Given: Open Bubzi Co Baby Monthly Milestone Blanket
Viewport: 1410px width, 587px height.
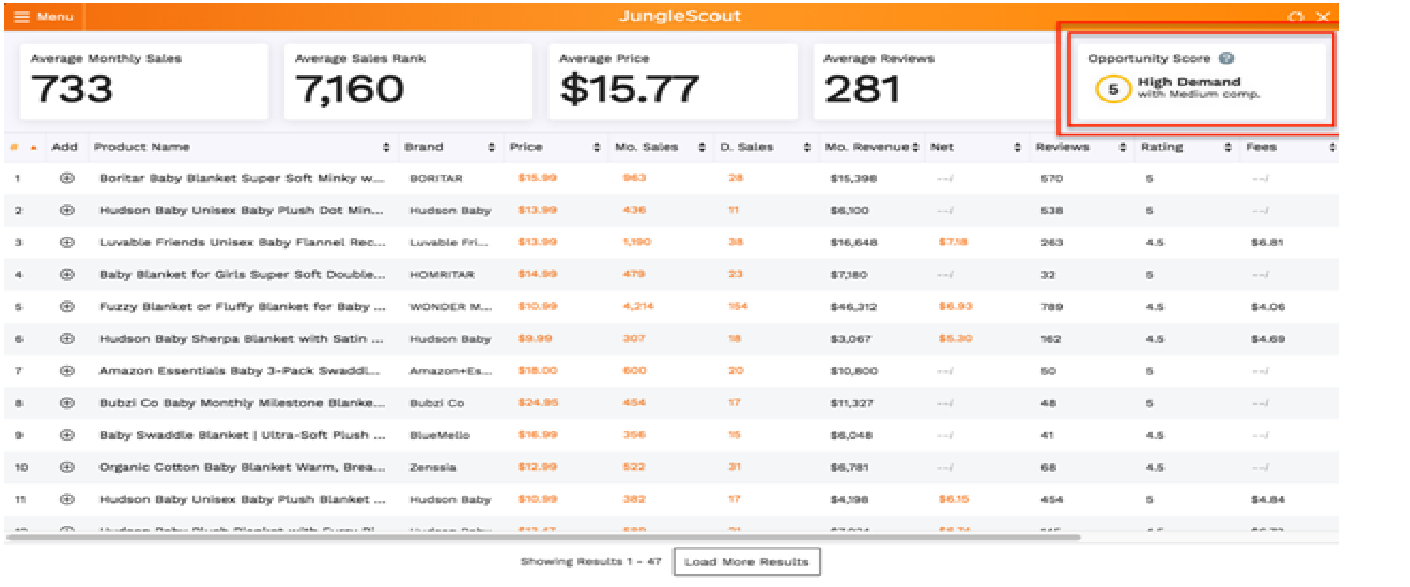Looking at the screenshot, I should [242, 403].
